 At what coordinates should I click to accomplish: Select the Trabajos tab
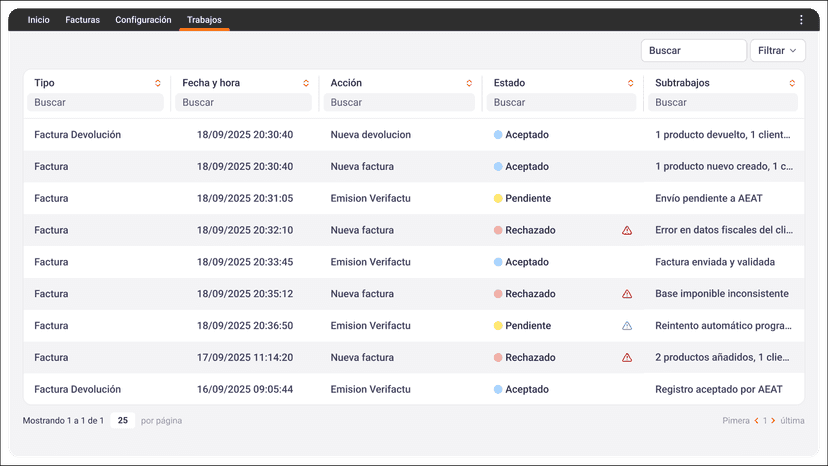[204, 20]
